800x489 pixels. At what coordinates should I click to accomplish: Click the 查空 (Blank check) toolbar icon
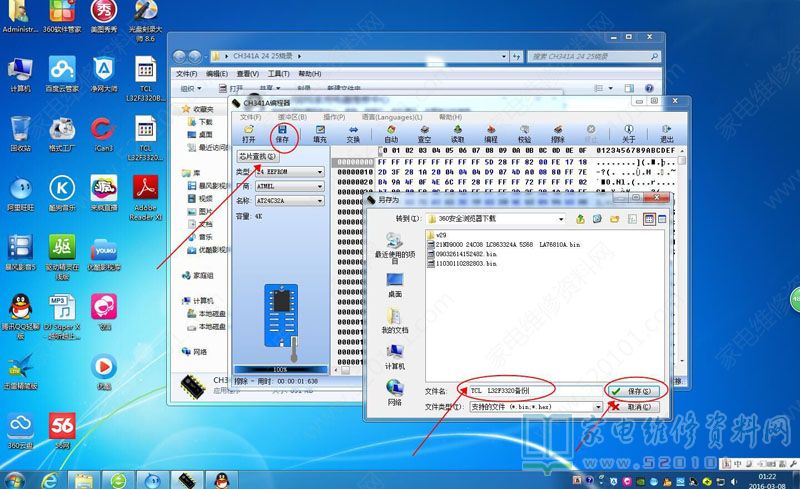pyautogui.click(x=424, y=134)
